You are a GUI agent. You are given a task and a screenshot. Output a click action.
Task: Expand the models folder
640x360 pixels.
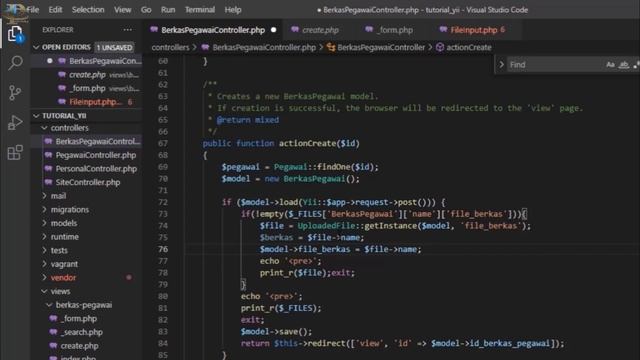44,223
